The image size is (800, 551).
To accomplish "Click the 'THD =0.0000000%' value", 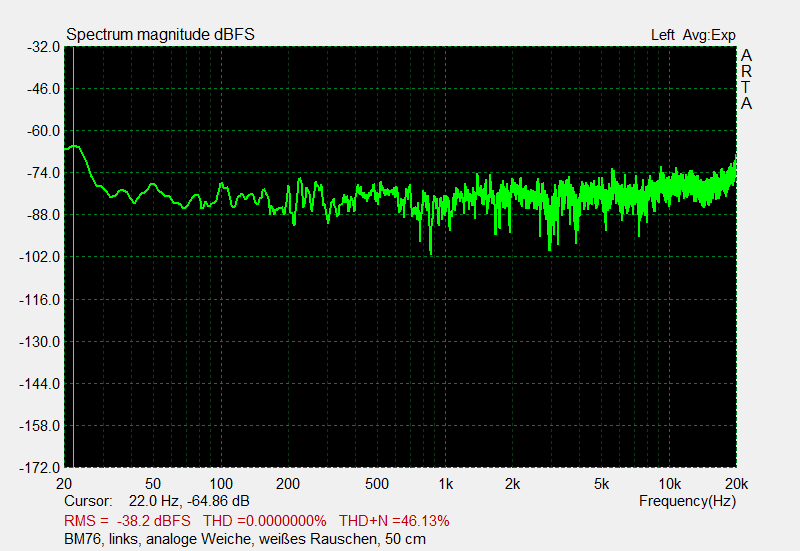I will point(264,521).
